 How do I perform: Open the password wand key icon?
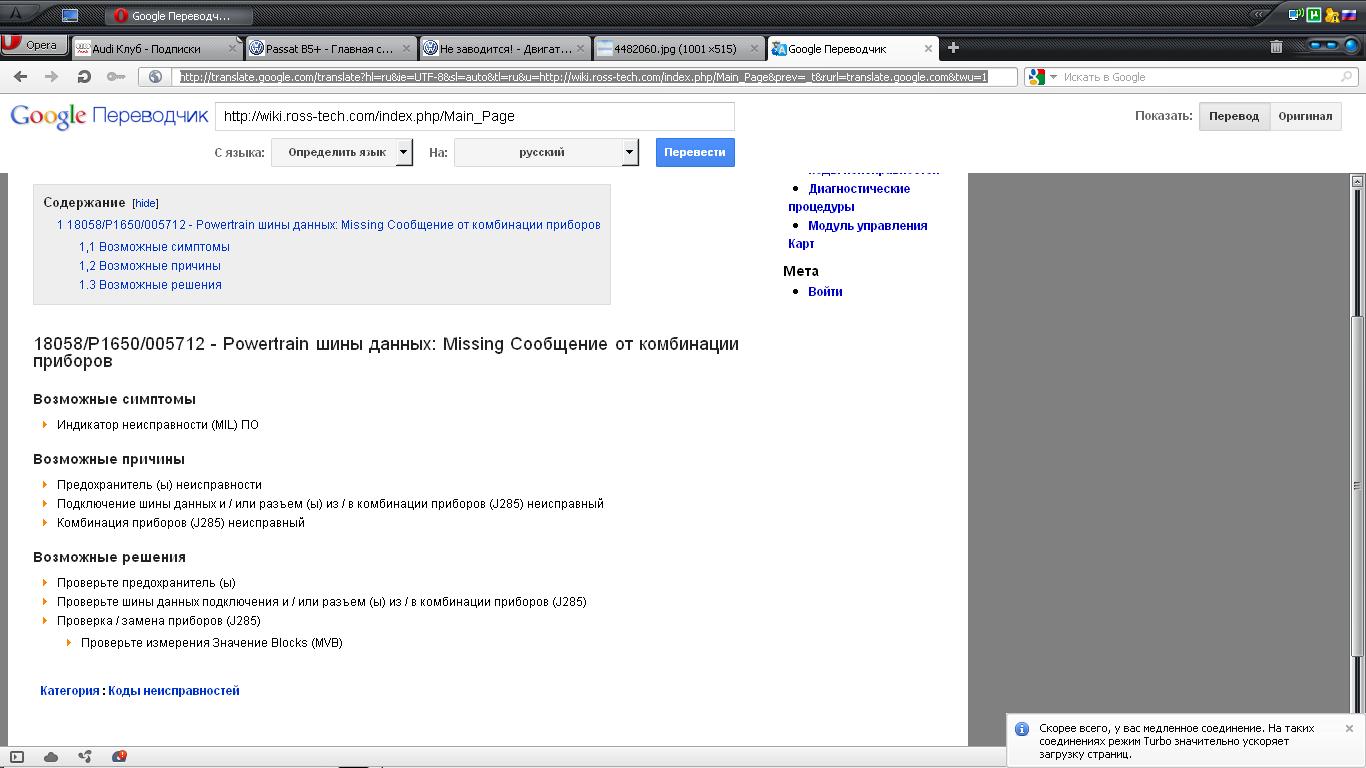pyautogui.click(x=116, y=77)
